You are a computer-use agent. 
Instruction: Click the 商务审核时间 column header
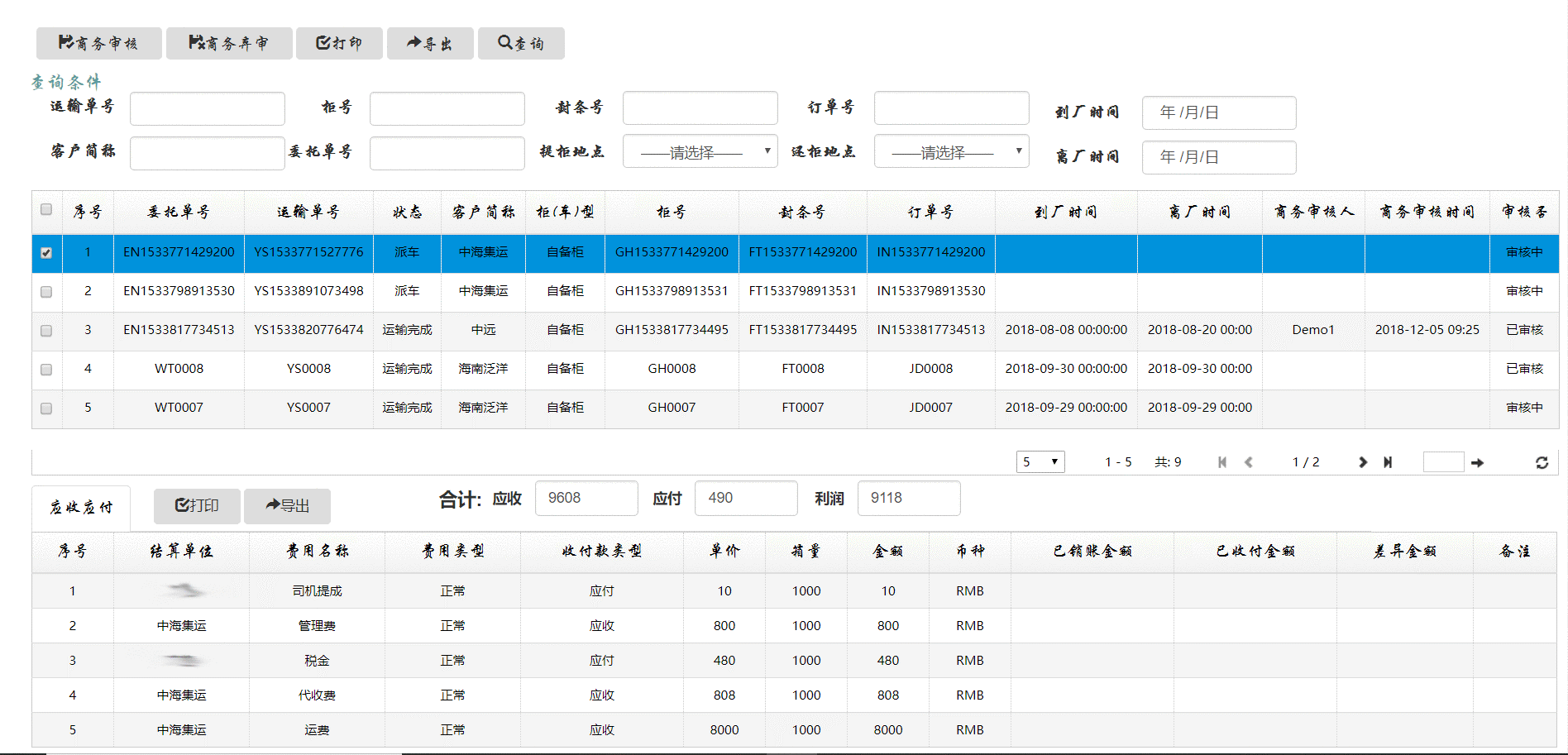[1427, 213]
